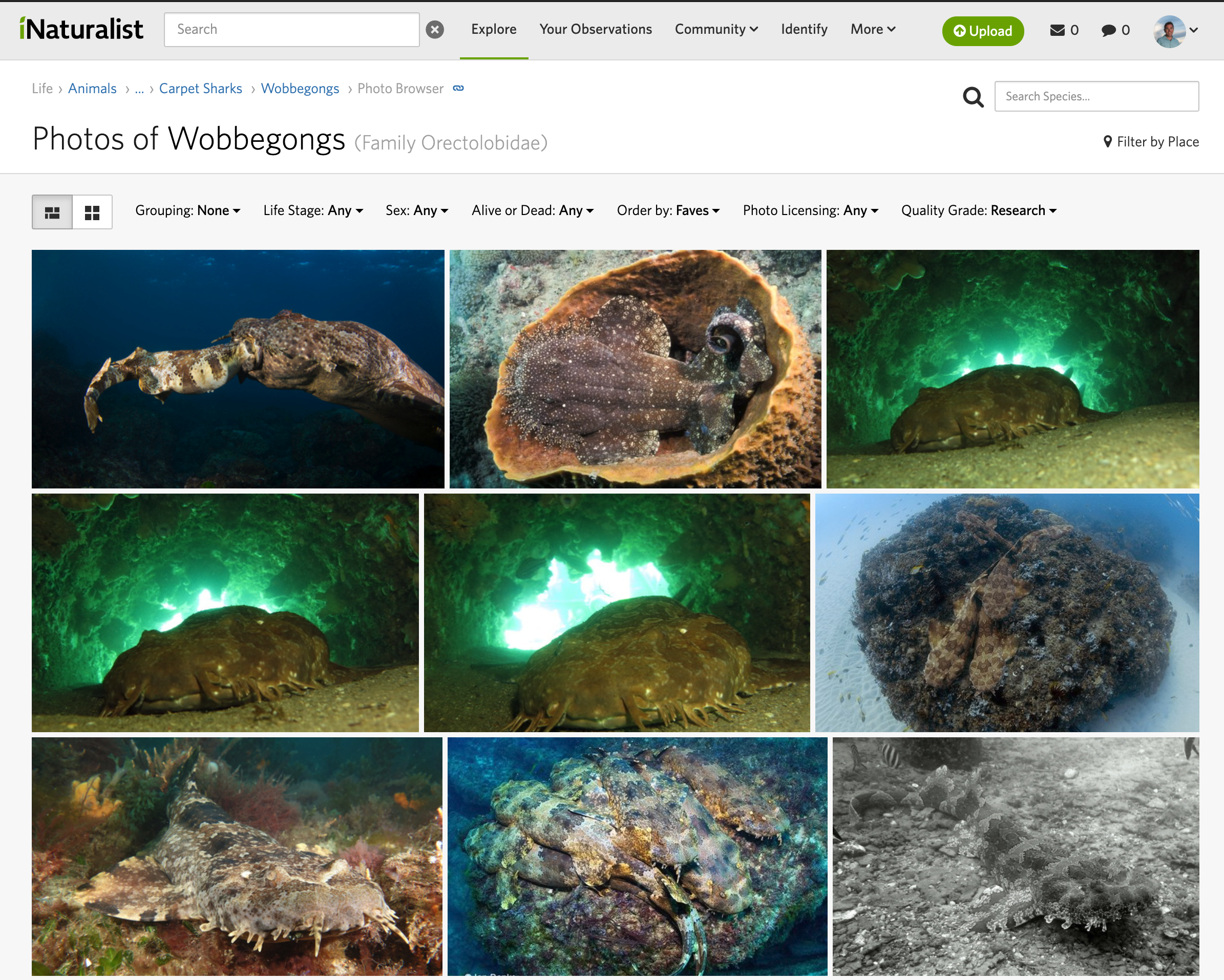Switch to the Identify section
Image resolution: width=1224 pixels, height=980 pixels.
point(804,30)
